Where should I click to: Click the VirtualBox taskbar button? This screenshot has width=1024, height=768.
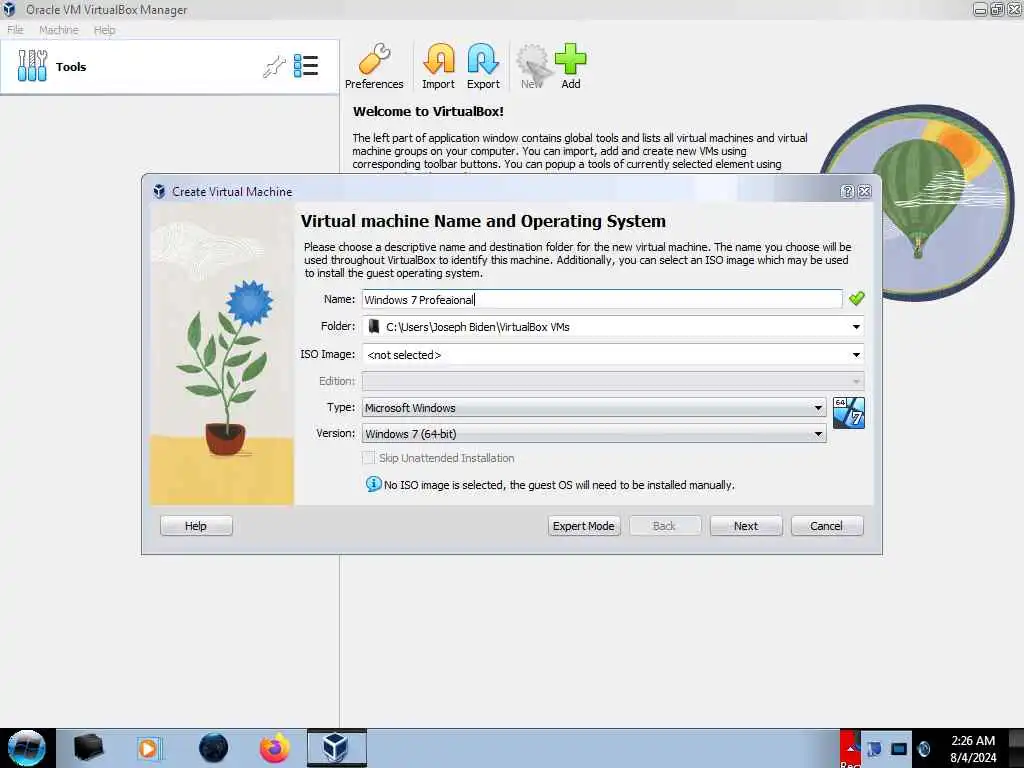click(337, 748)
